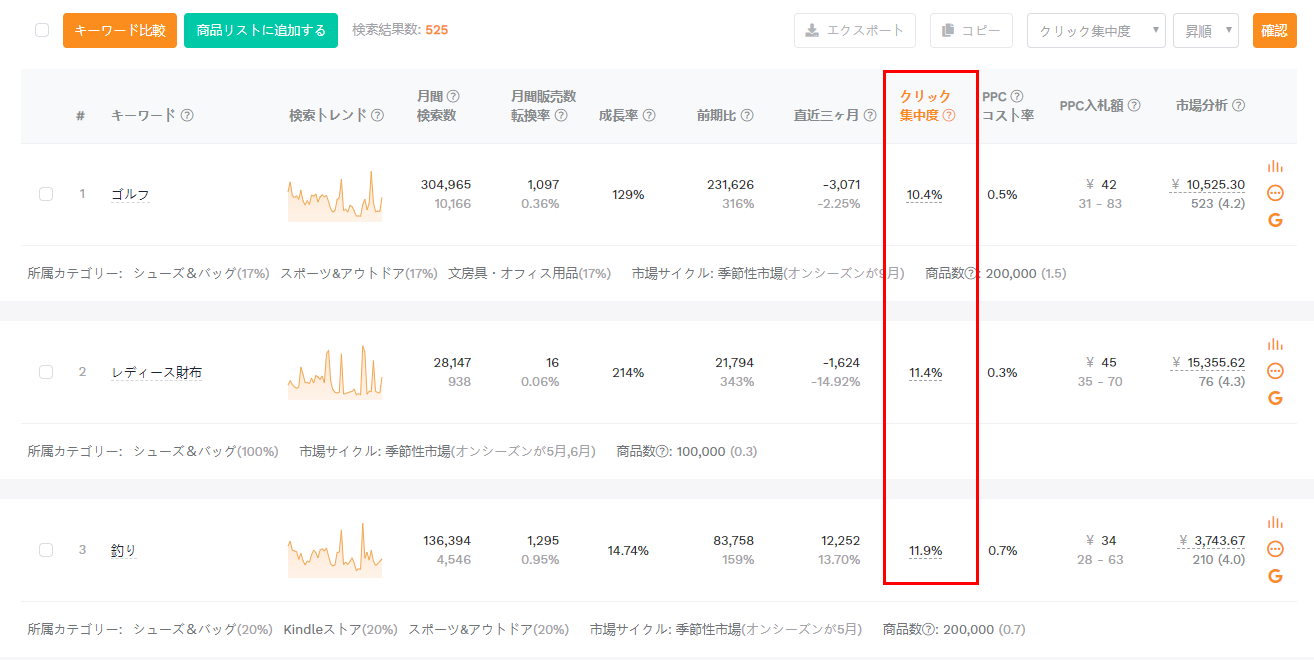Show 商品数 help icon in ゴルフ details
Viewport: 1314px width, 660px height.
(972, 273)
